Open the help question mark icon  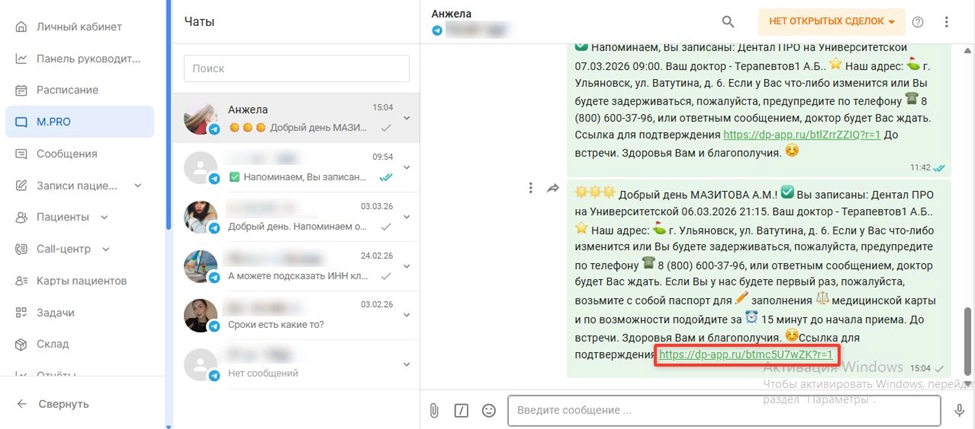[x=917, y=22]
